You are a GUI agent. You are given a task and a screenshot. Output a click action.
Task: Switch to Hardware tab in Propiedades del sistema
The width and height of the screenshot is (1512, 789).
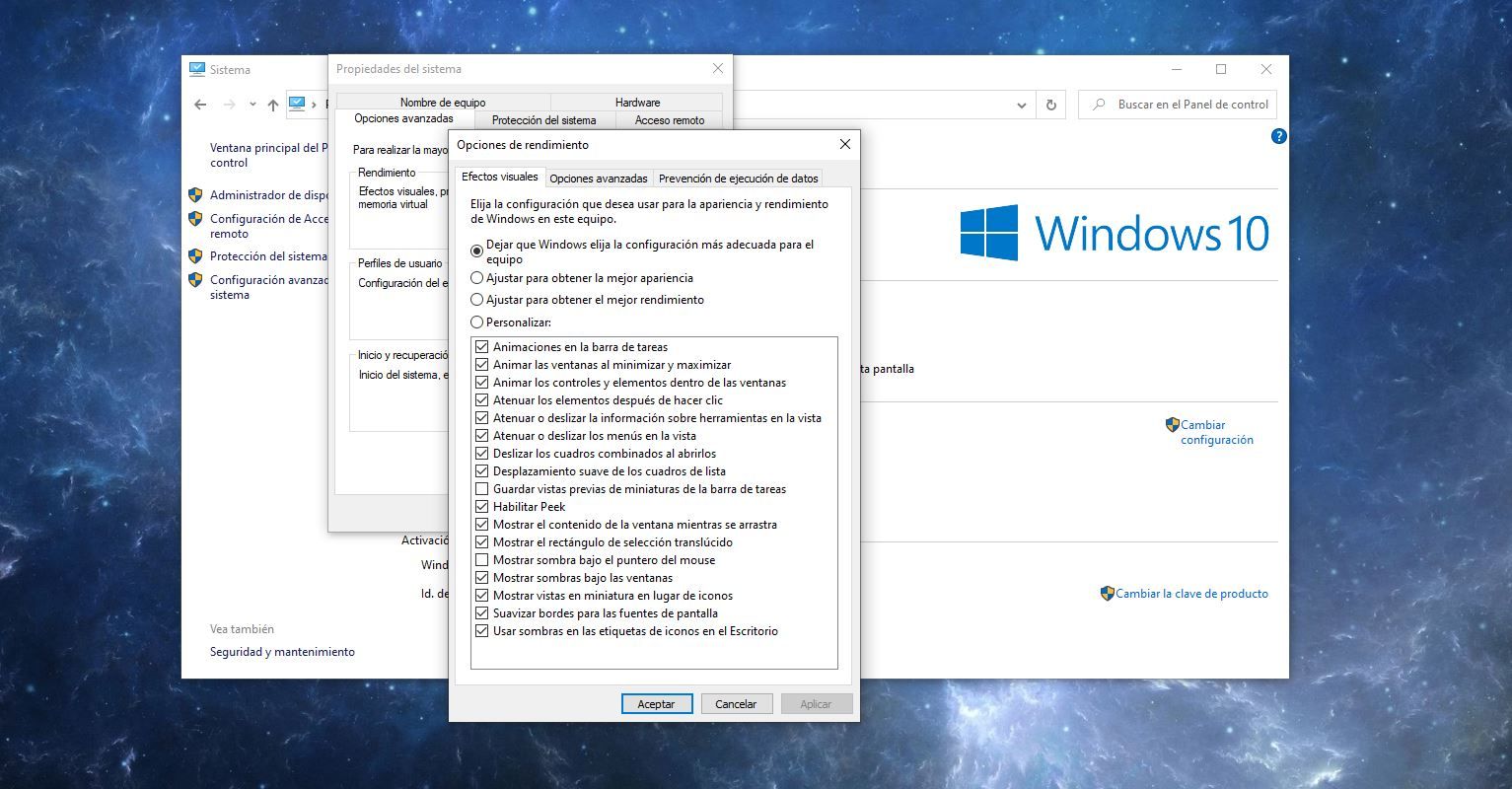(x=637, y=103)
